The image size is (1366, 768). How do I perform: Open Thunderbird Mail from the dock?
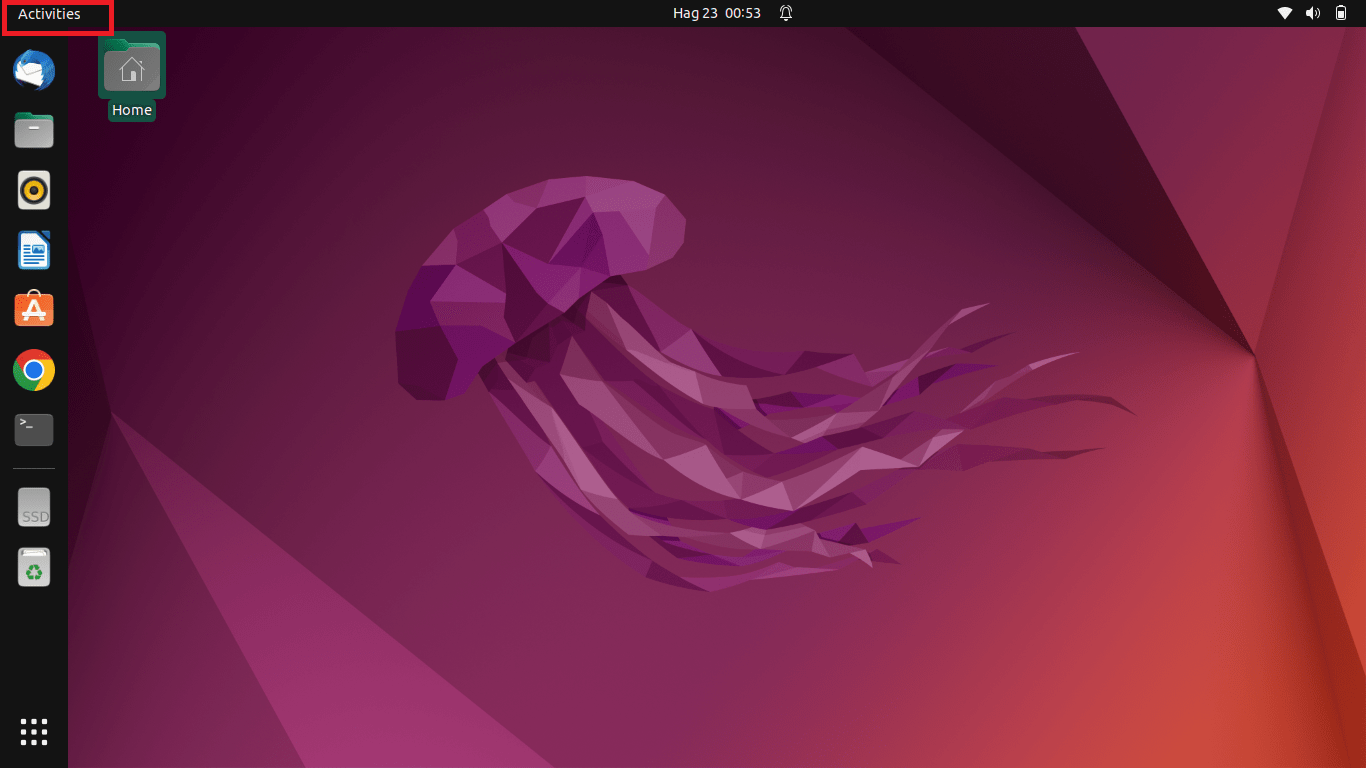tap(34, 70)
